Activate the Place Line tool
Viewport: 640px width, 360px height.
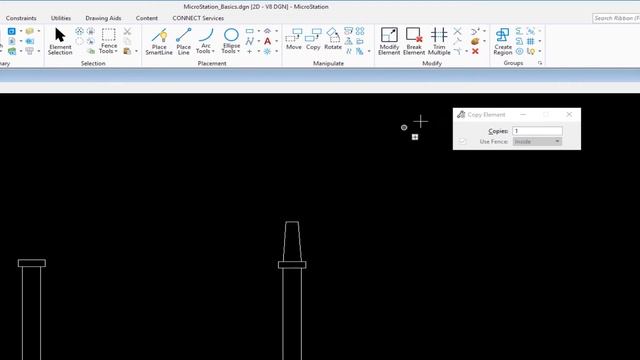[183, 41]
